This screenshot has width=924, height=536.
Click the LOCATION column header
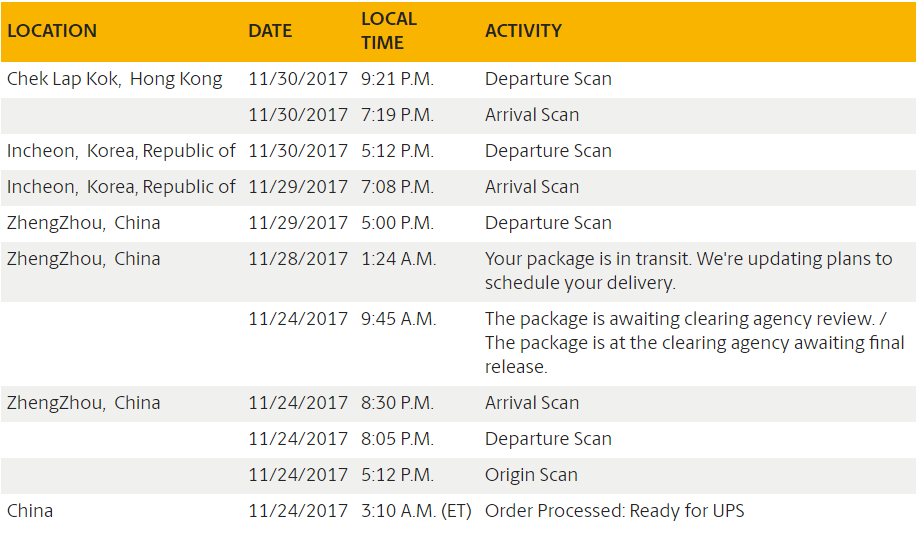tap(52, 31)
